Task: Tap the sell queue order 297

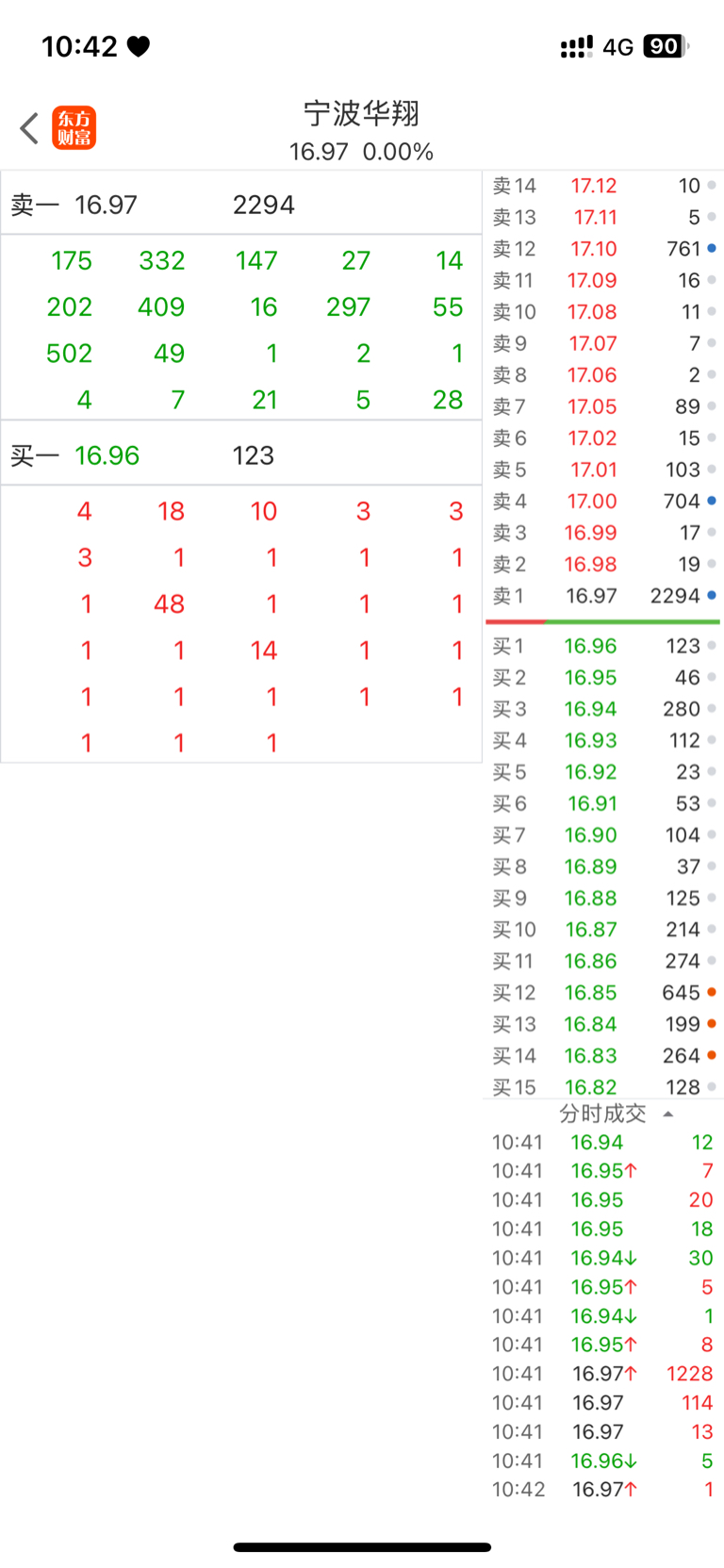Action: tap(348, 307)
